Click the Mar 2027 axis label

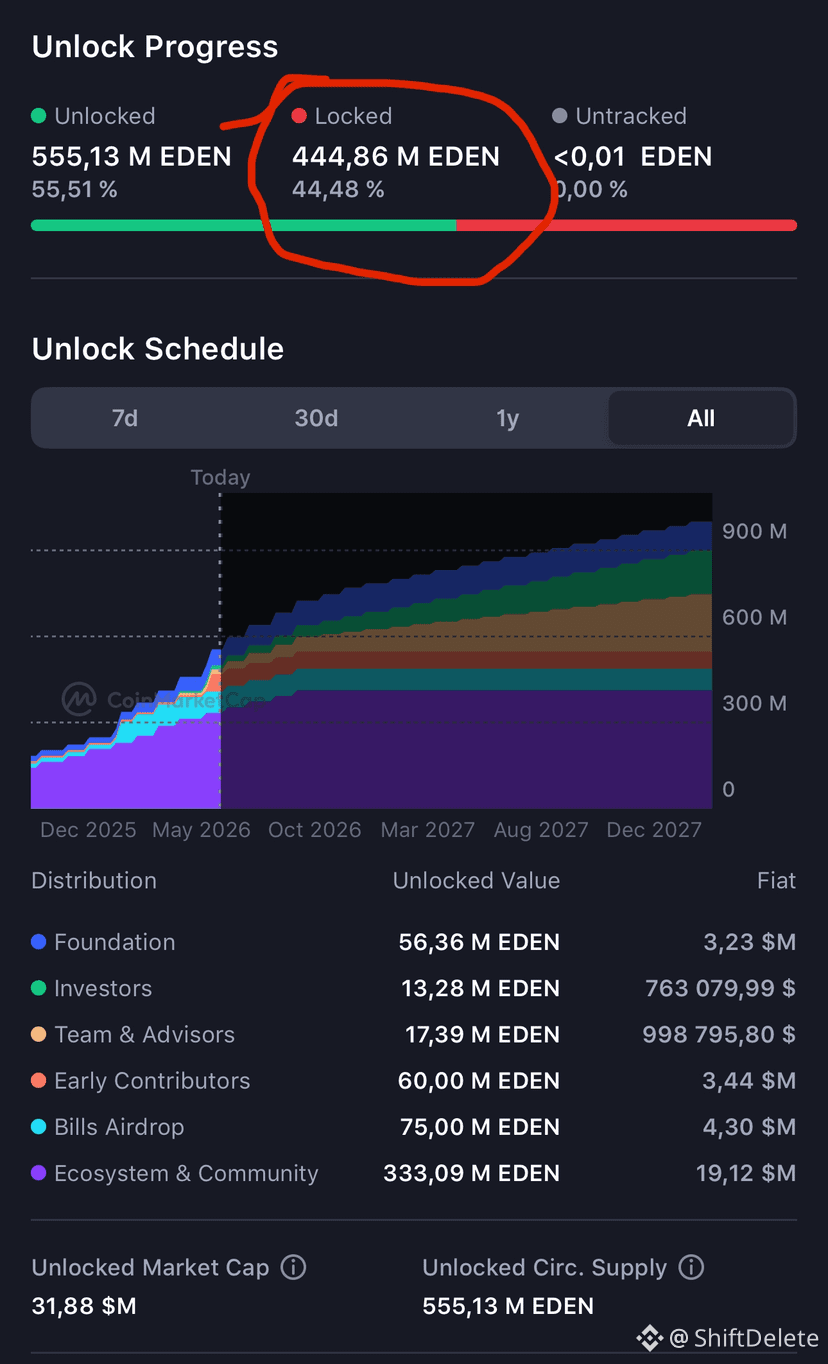pyautogui.click(x=428, y=830)
